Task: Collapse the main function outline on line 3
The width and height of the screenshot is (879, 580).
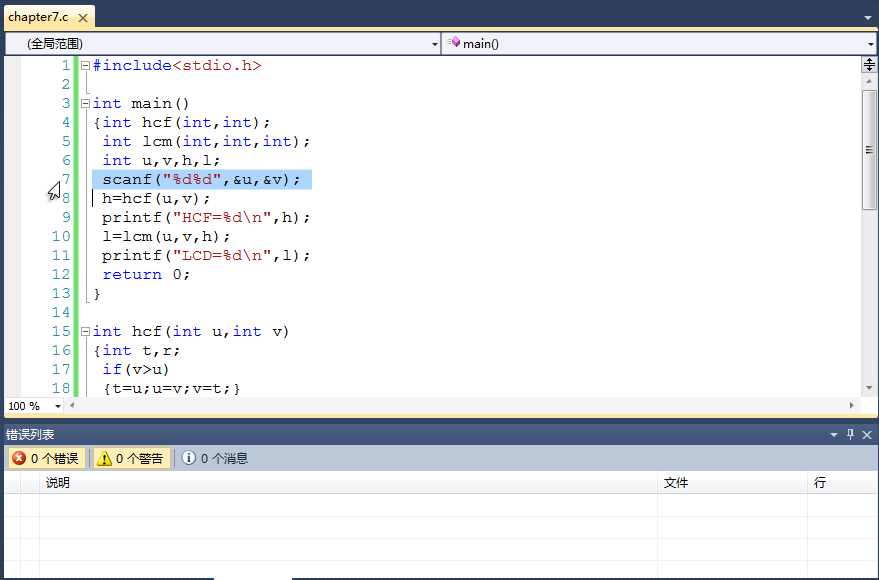Action: coord(85,104)
